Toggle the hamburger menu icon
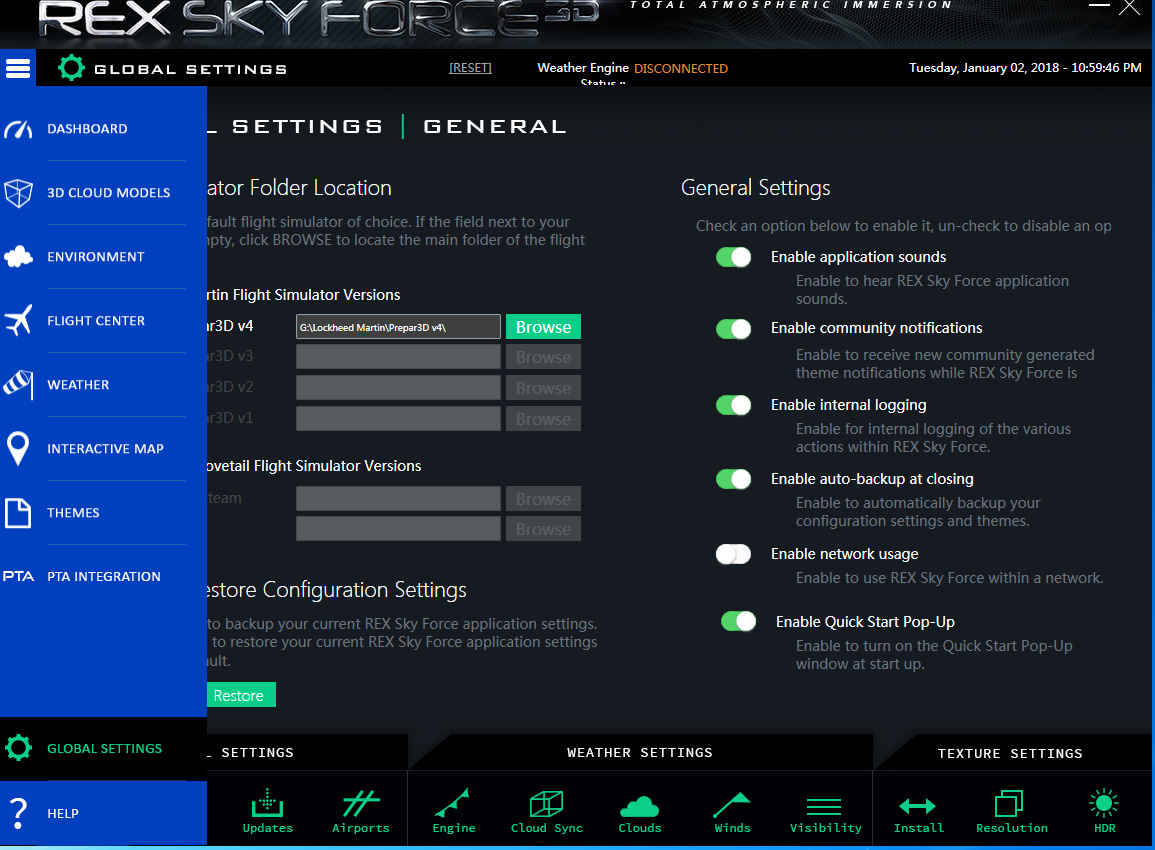 18,69
